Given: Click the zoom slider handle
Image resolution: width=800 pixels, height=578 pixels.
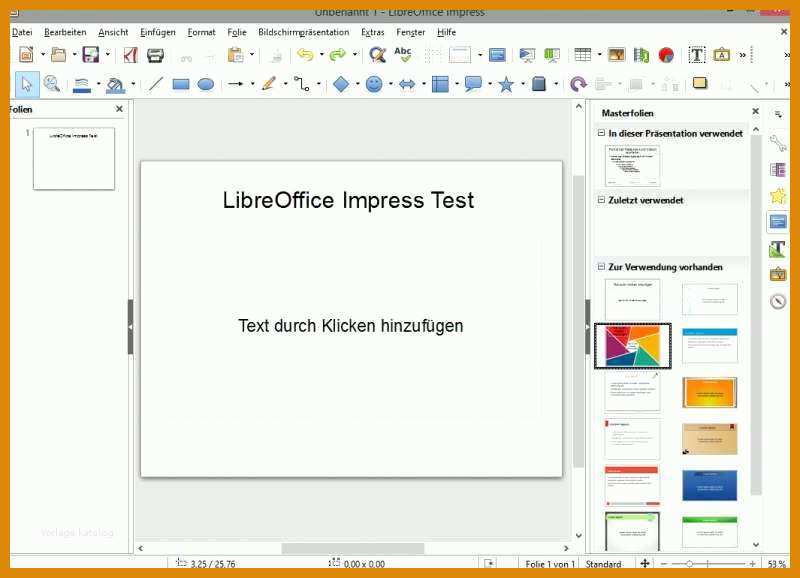Looking at the screenshot, I should click(x=689, y=564).
